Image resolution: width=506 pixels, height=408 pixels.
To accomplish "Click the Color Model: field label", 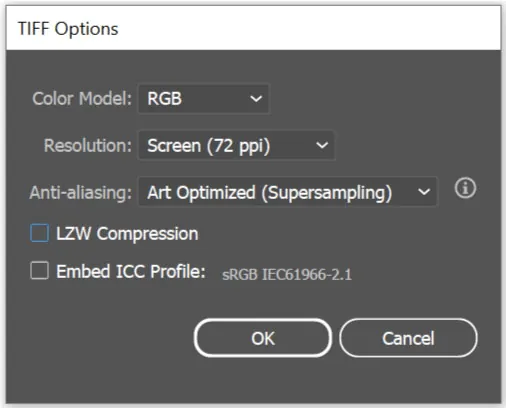I will point(82,99).
